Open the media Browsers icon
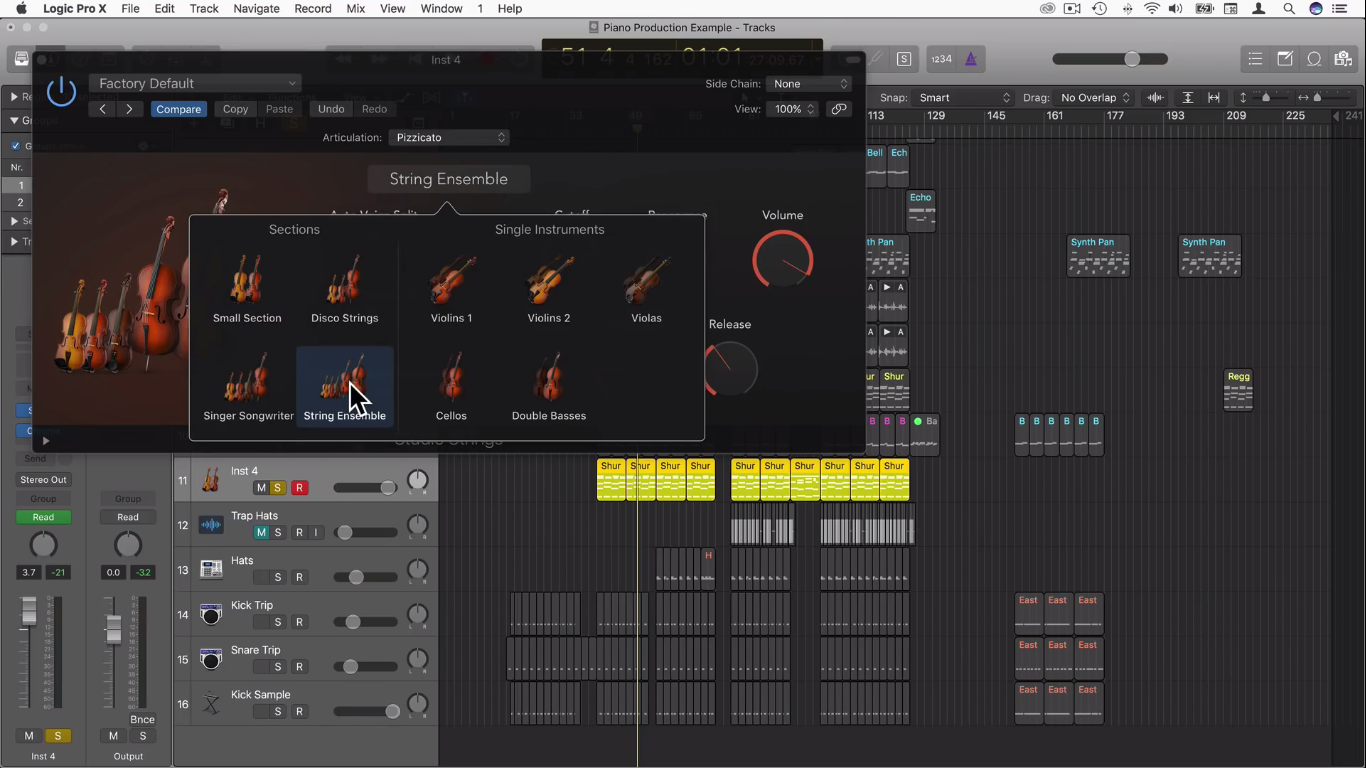The image size is (1366, 768). pos(1343,59)
